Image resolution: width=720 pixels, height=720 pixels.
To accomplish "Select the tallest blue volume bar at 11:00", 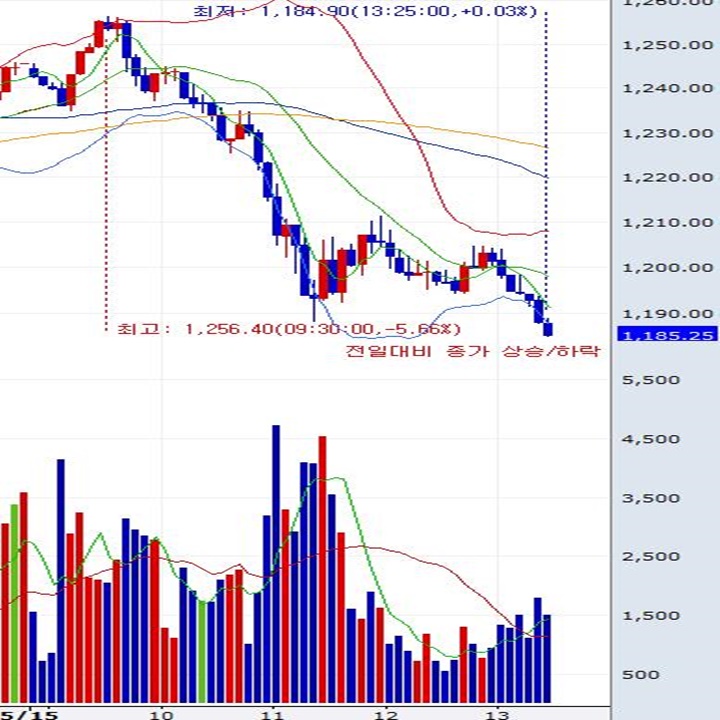I will coord(276,564).
